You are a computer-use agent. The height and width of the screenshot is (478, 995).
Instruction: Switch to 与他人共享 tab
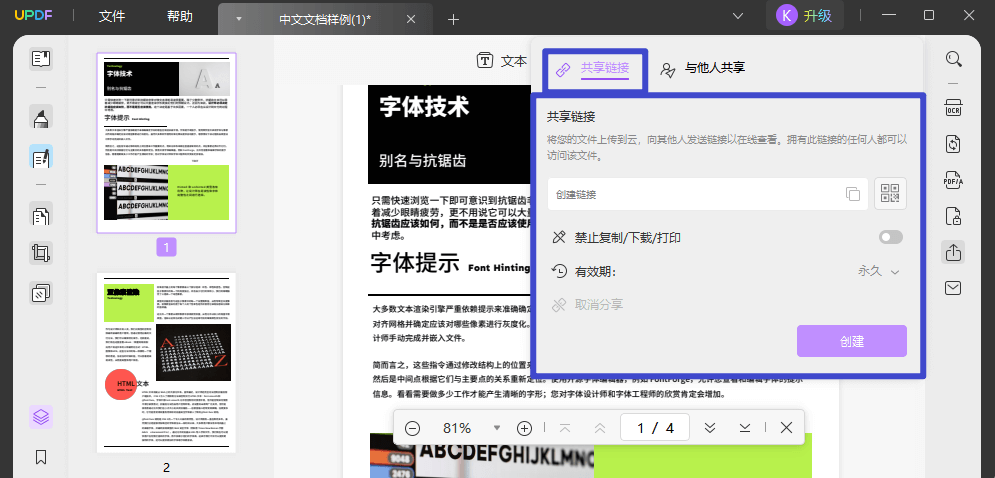(702, 69)
